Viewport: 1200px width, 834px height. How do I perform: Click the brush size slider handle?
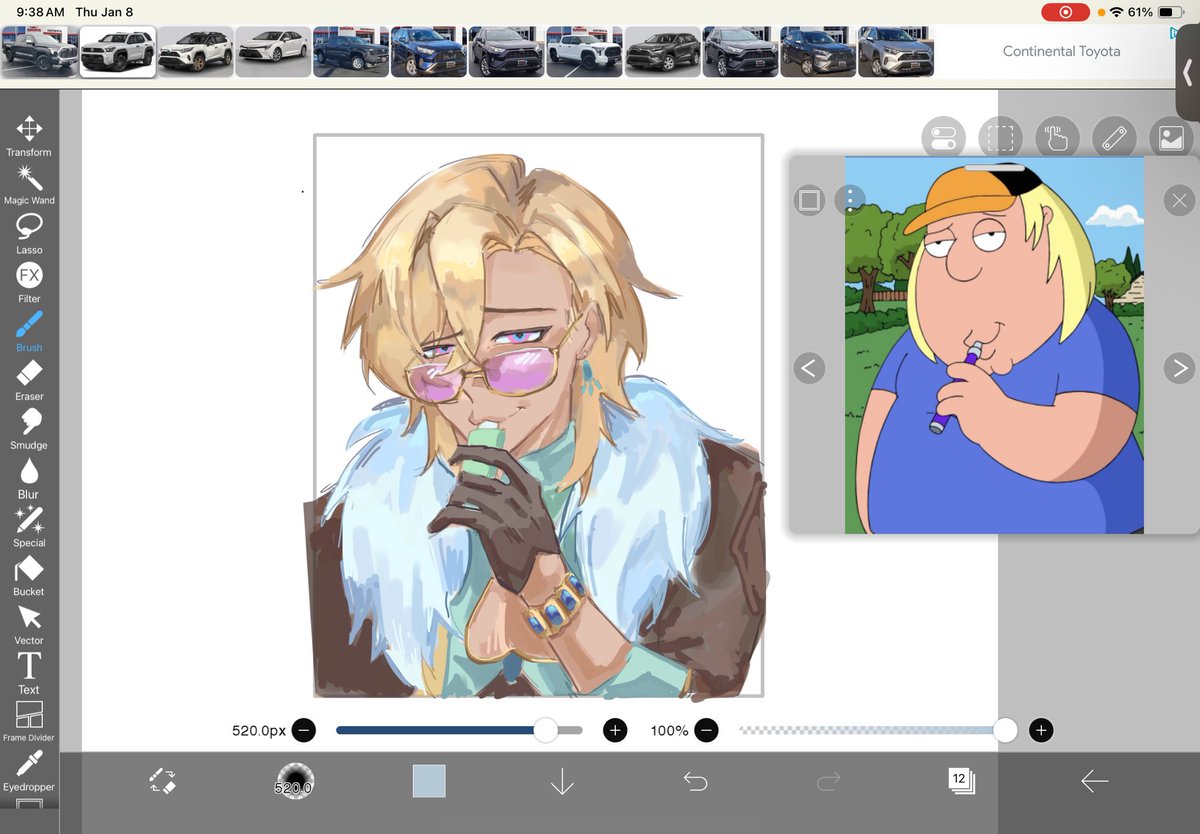tap(545, 731)
